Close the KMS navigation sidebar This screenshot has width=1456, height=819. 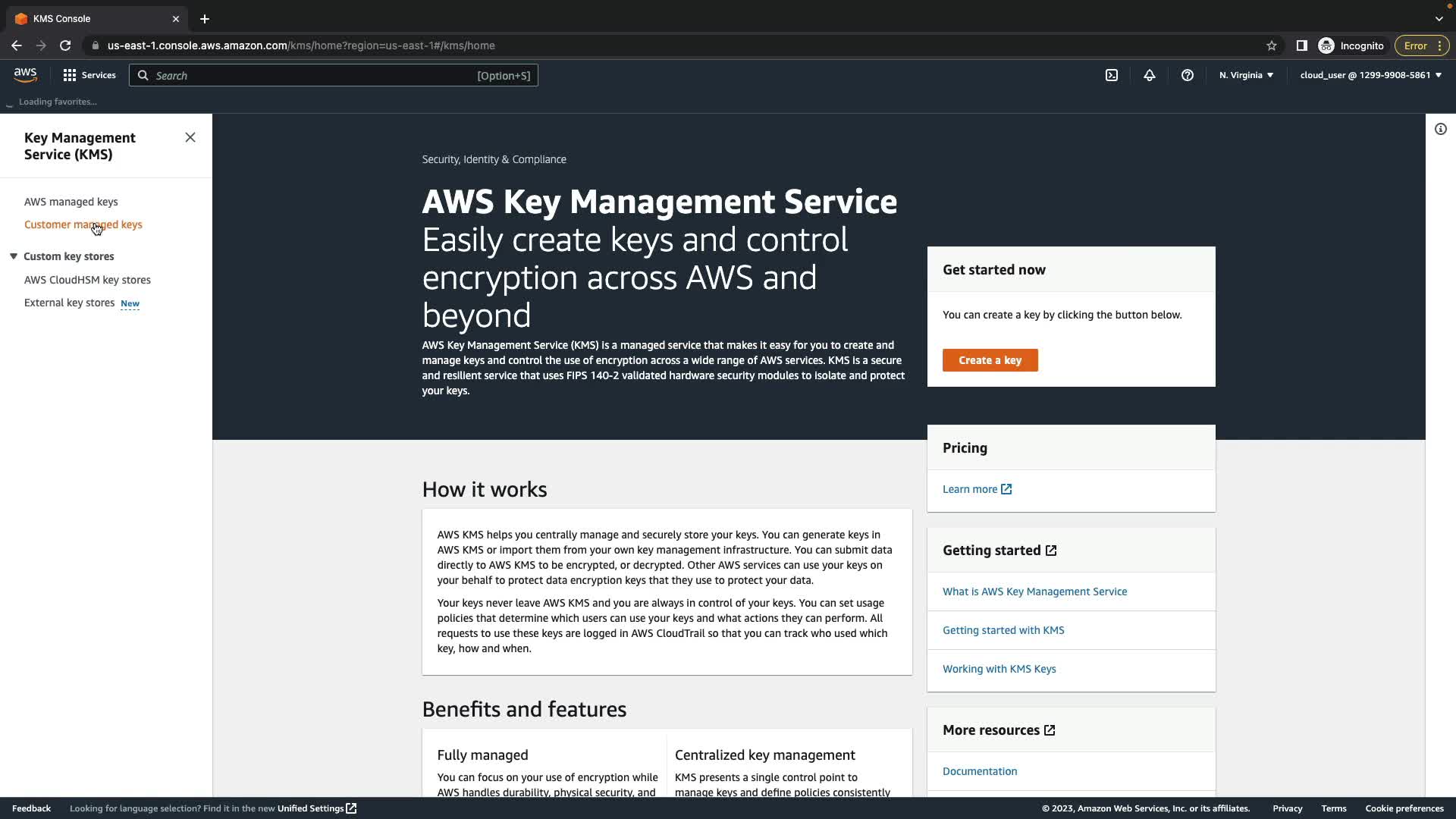(190, 137)
